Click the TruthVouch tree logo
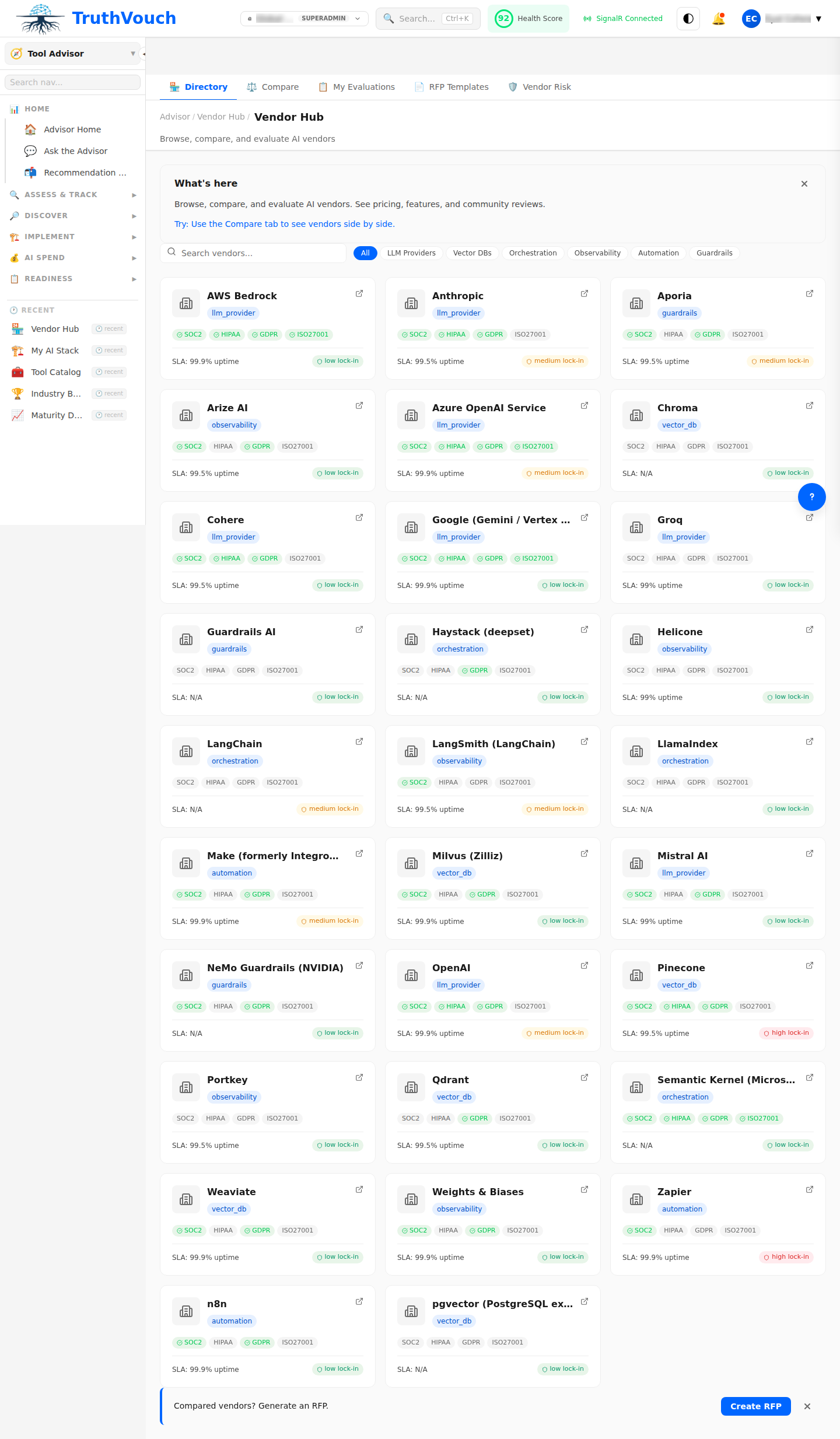Image resolution: width=840 pixels, height=1439 pixels. (41, 19)
